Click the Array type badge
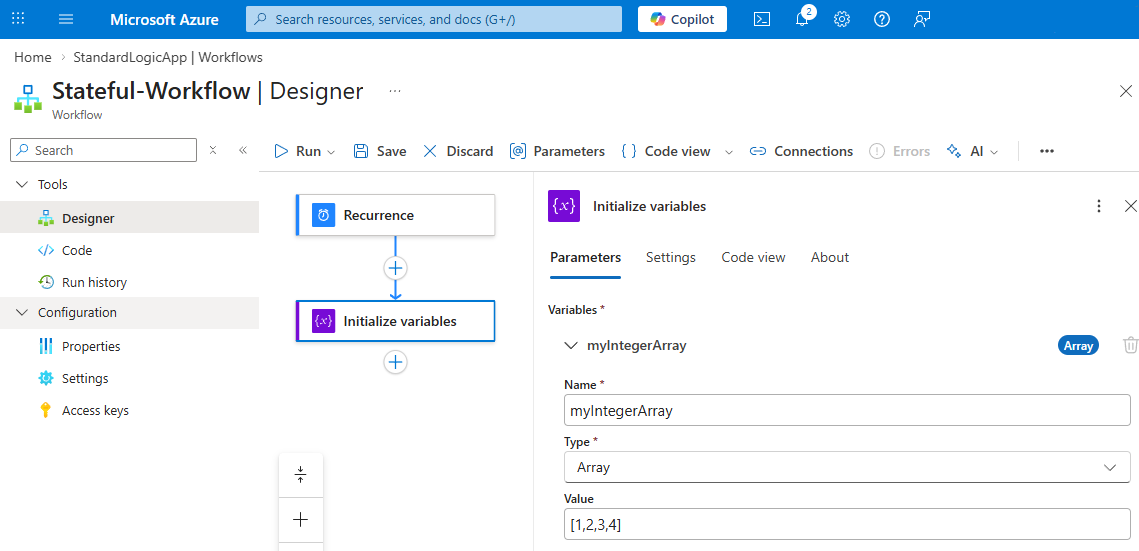 coord(1078,346)
